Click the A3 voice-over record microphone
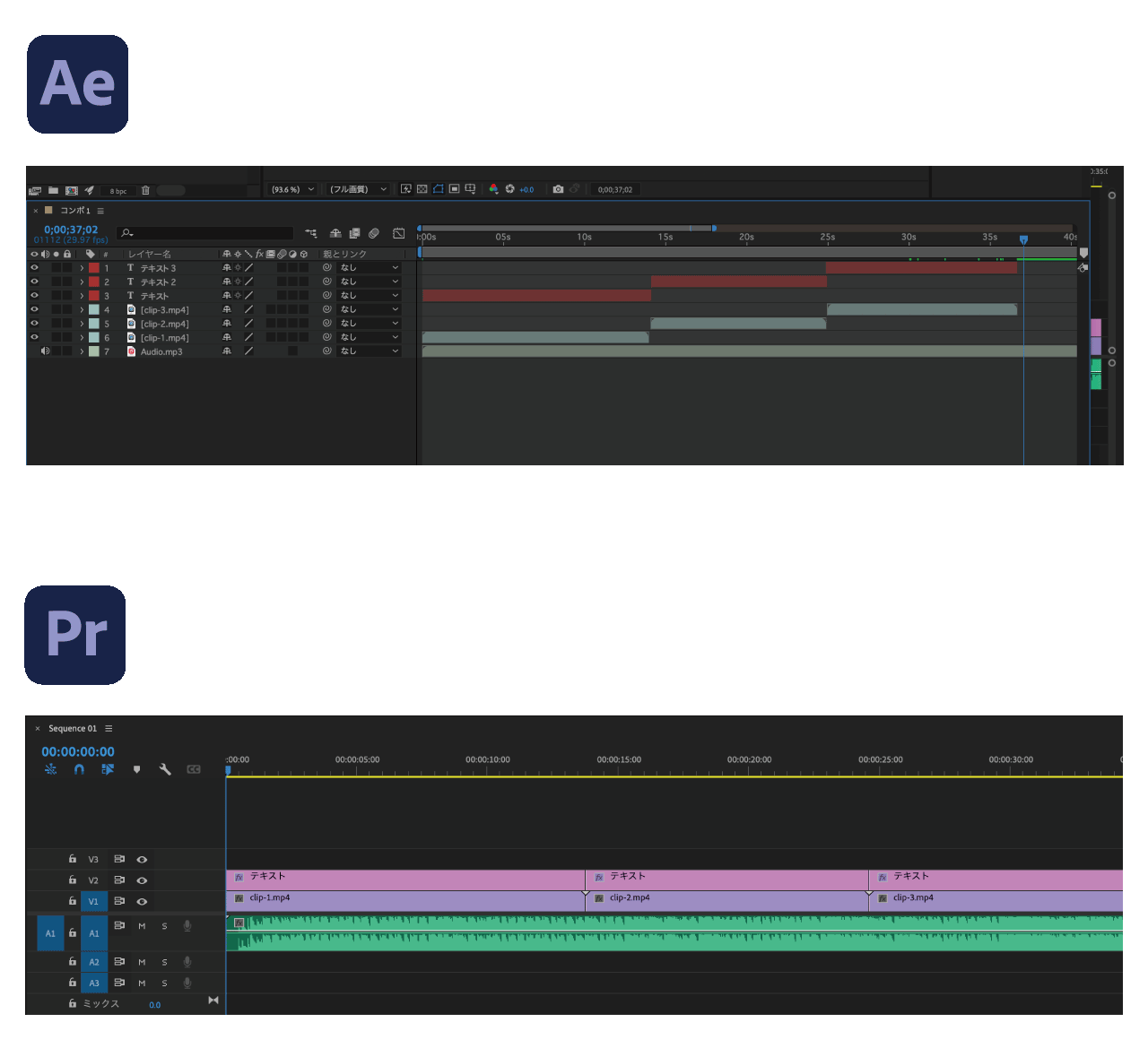This screenshot has height=1040, width=1148. tap(187, 983)
